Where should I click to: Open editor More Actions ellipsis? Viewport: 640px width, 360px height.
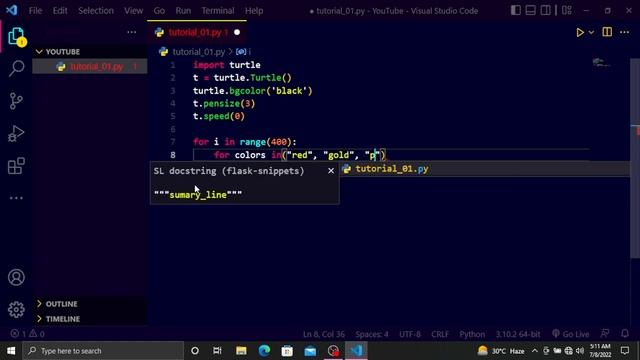[624, 32]
